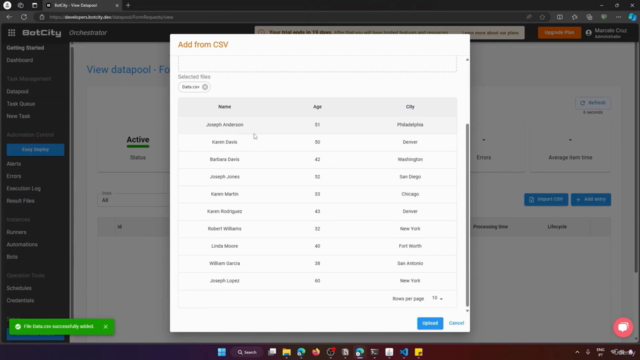Open the Marcelo Cruz user account menu

pyautogui.click(x=606, y=33)
